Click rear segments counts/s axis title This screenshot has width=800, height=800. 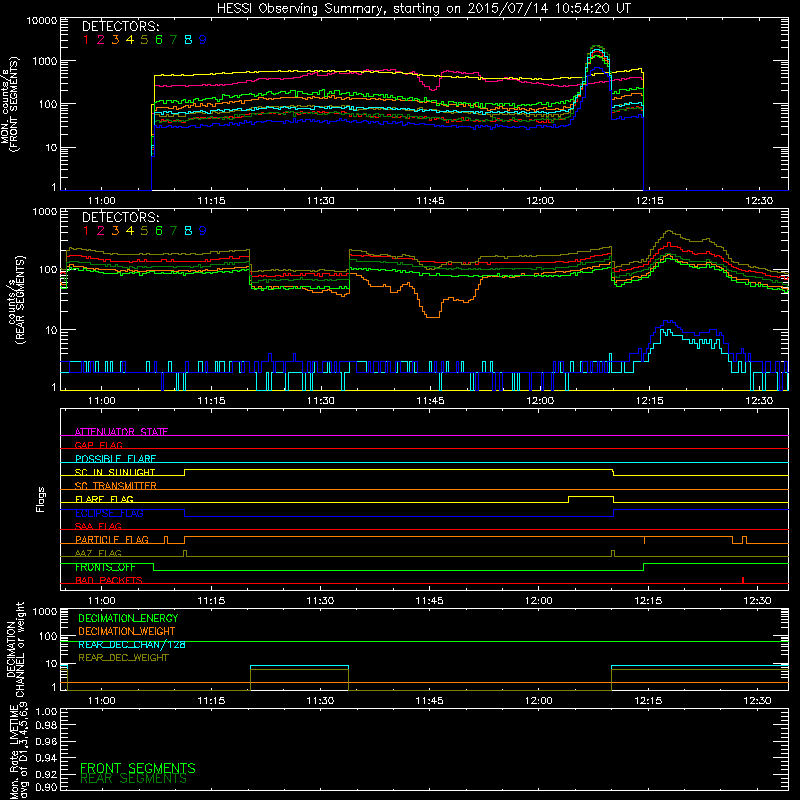tap(14, 300)
